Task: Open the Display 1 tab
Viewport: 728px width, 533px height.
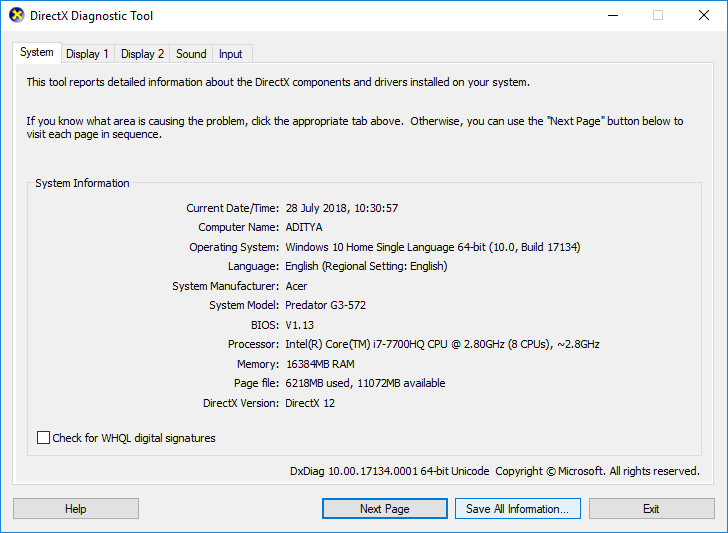Action: coord(88,54)
